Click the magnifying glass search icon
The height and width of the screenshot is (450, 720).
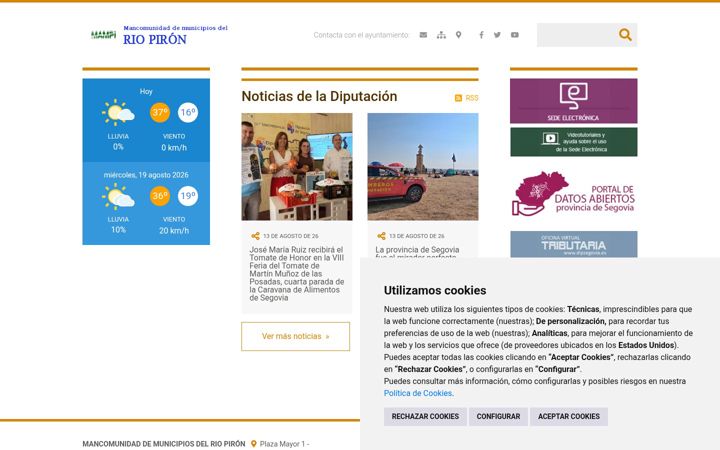click(x=625, y=34)
